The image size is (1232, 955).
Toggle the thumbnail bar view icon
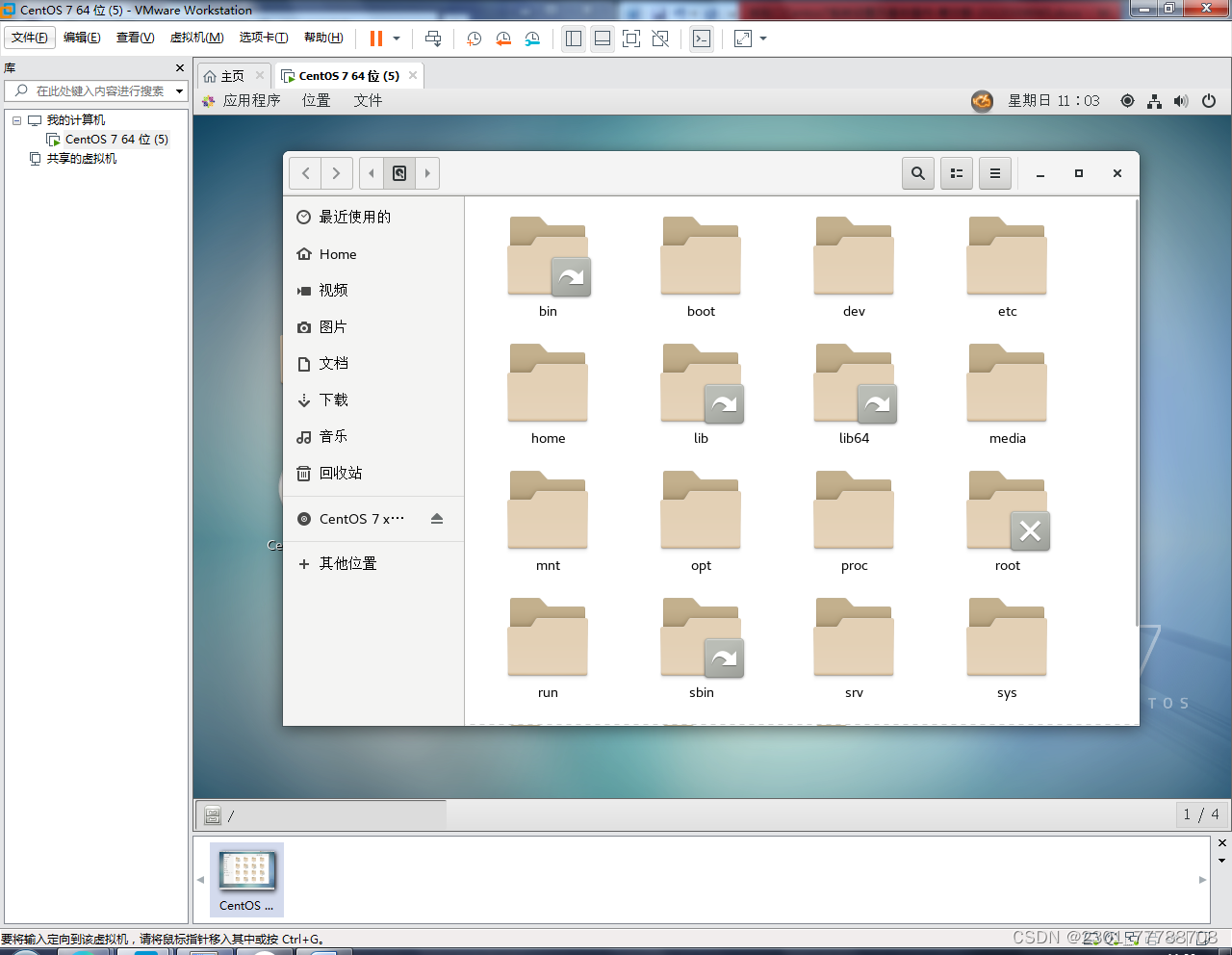603,39
